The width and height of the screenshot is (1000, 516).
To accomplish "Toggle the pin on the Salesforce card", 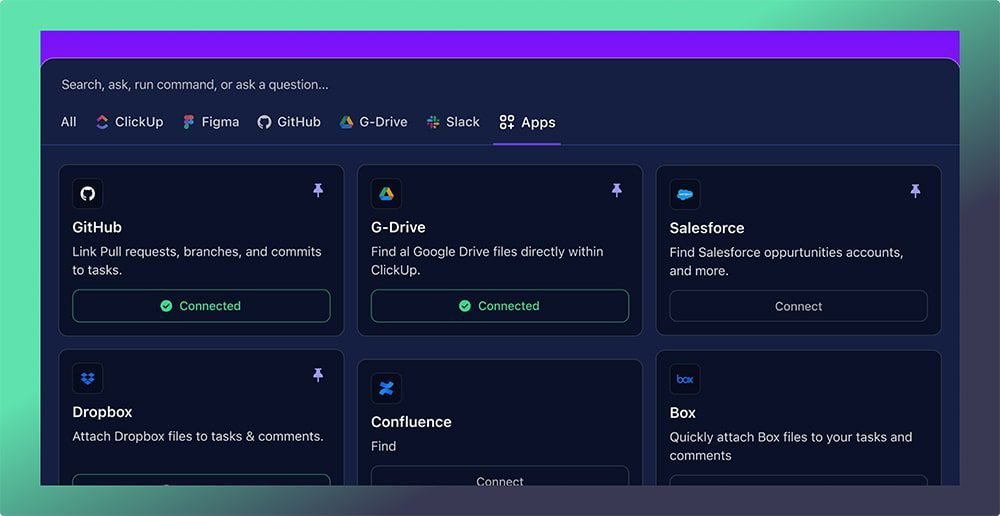I will [x=916, y=191].
